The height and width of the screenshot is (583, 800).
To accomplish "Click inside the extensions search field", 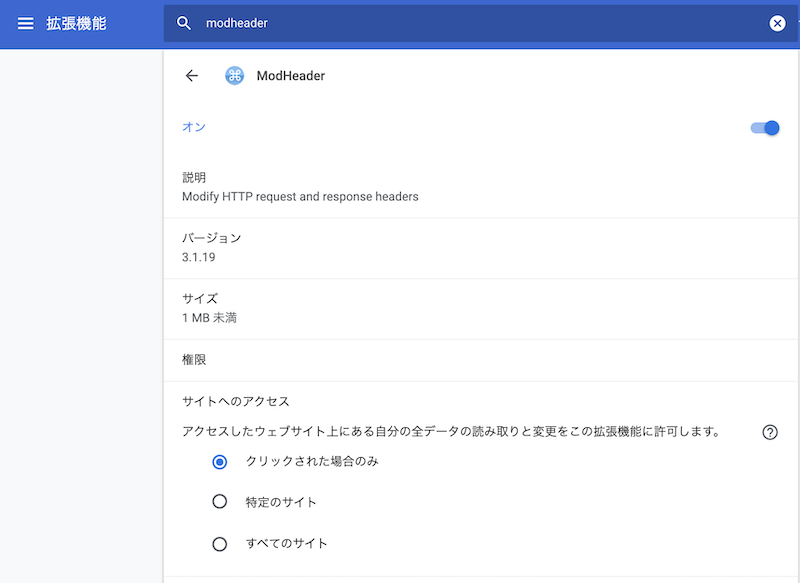I will click(x=400, y=22).
